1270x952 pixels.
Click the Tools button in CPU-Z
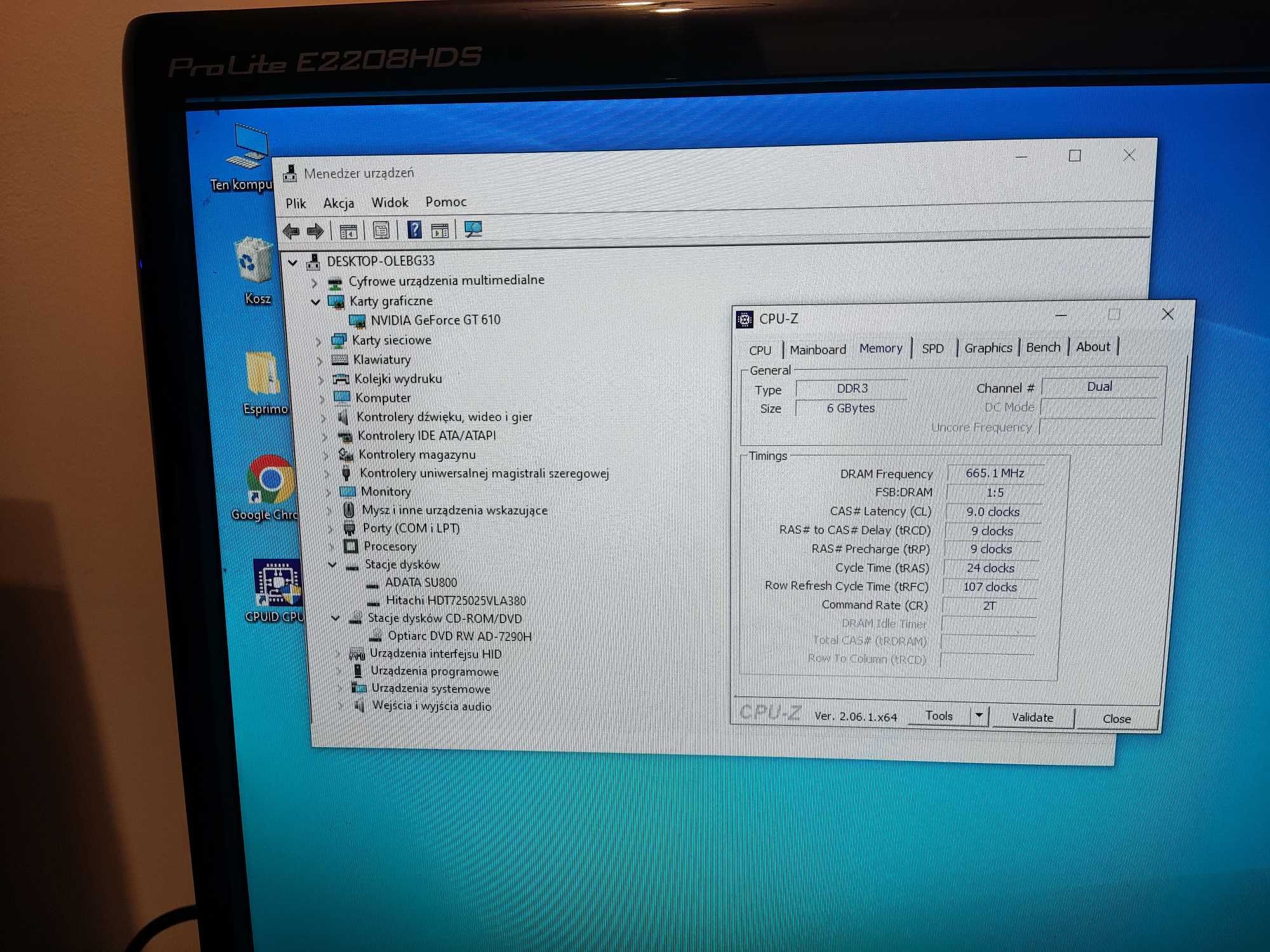[940, 715]
